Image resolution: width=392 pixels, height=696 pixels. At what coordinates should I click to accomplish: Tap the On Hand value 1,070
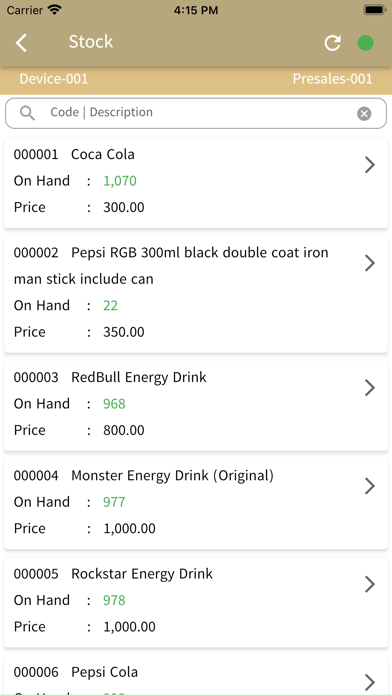click(x=120, y=181)
